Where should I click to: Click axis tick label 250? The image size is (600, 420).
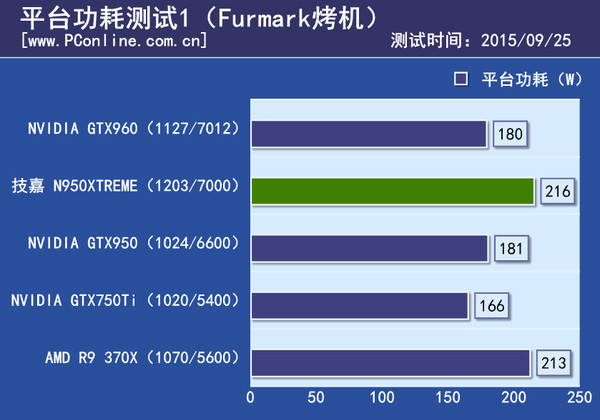580,397
